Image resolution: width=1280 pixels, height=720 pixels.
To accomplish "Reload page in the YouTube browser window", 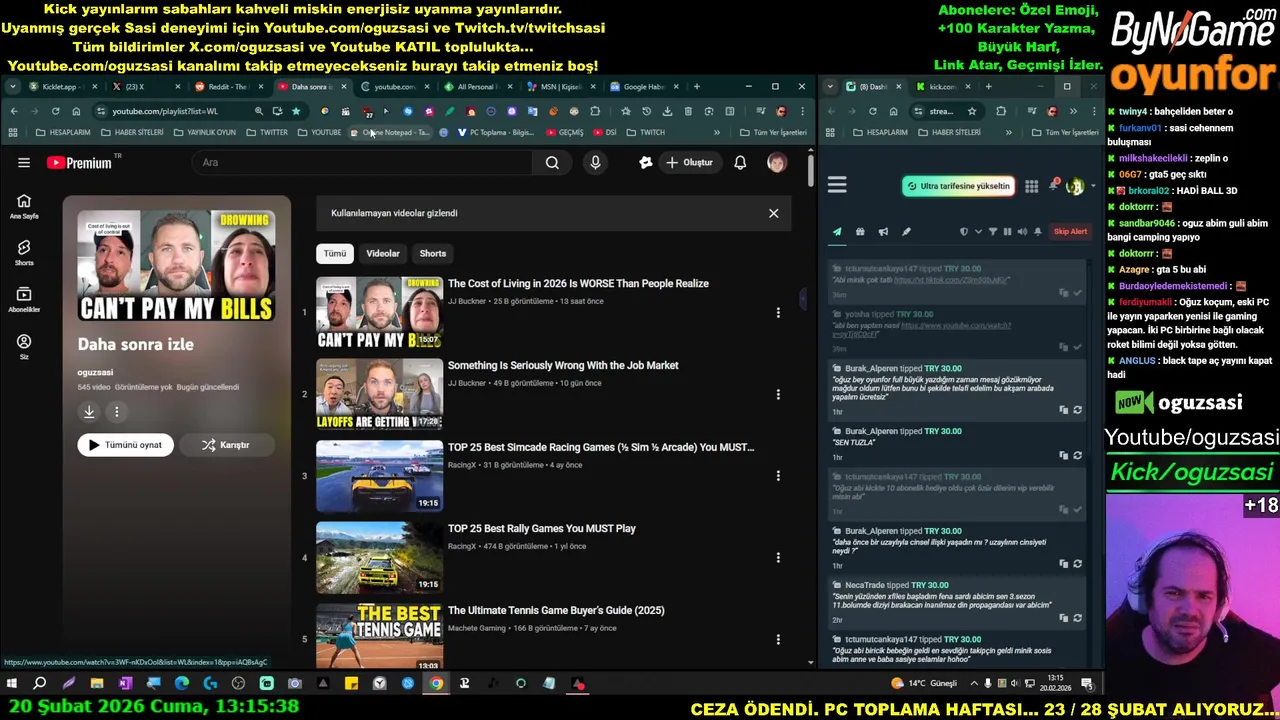I will [55, 111].
